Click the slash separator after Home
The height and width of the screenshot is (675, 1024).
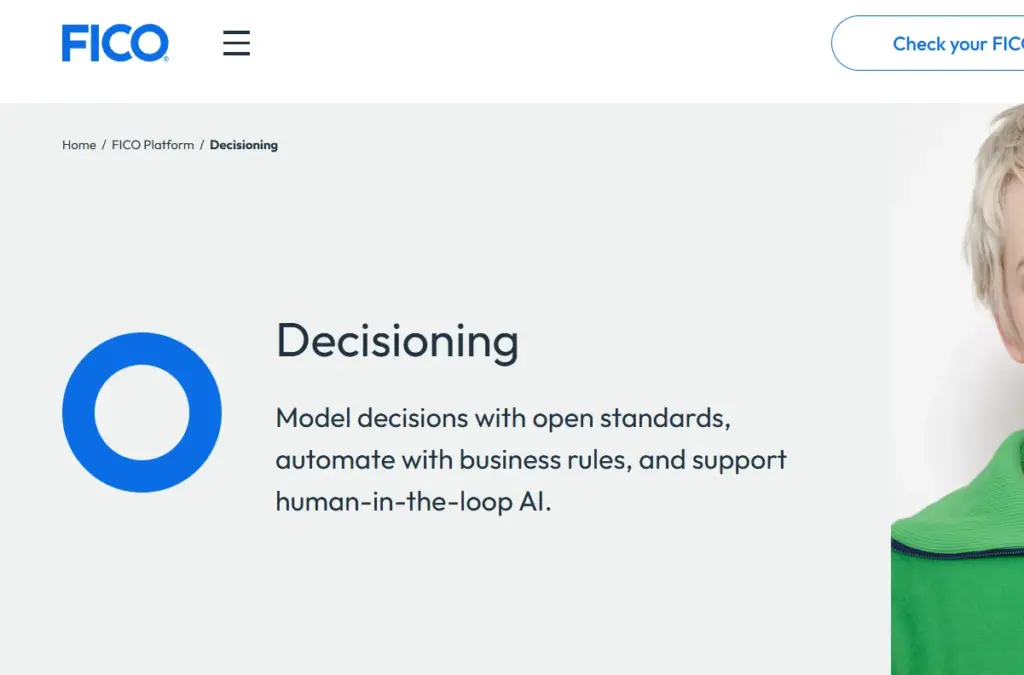click(104, 145)
